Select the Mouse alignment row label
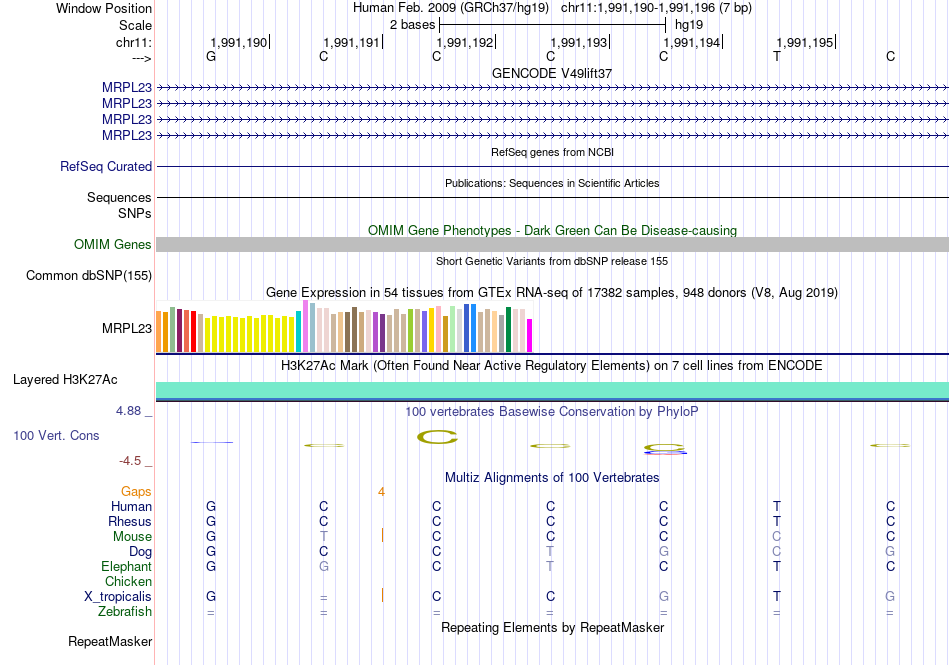950x665 pixels. (x=132, y=537)
